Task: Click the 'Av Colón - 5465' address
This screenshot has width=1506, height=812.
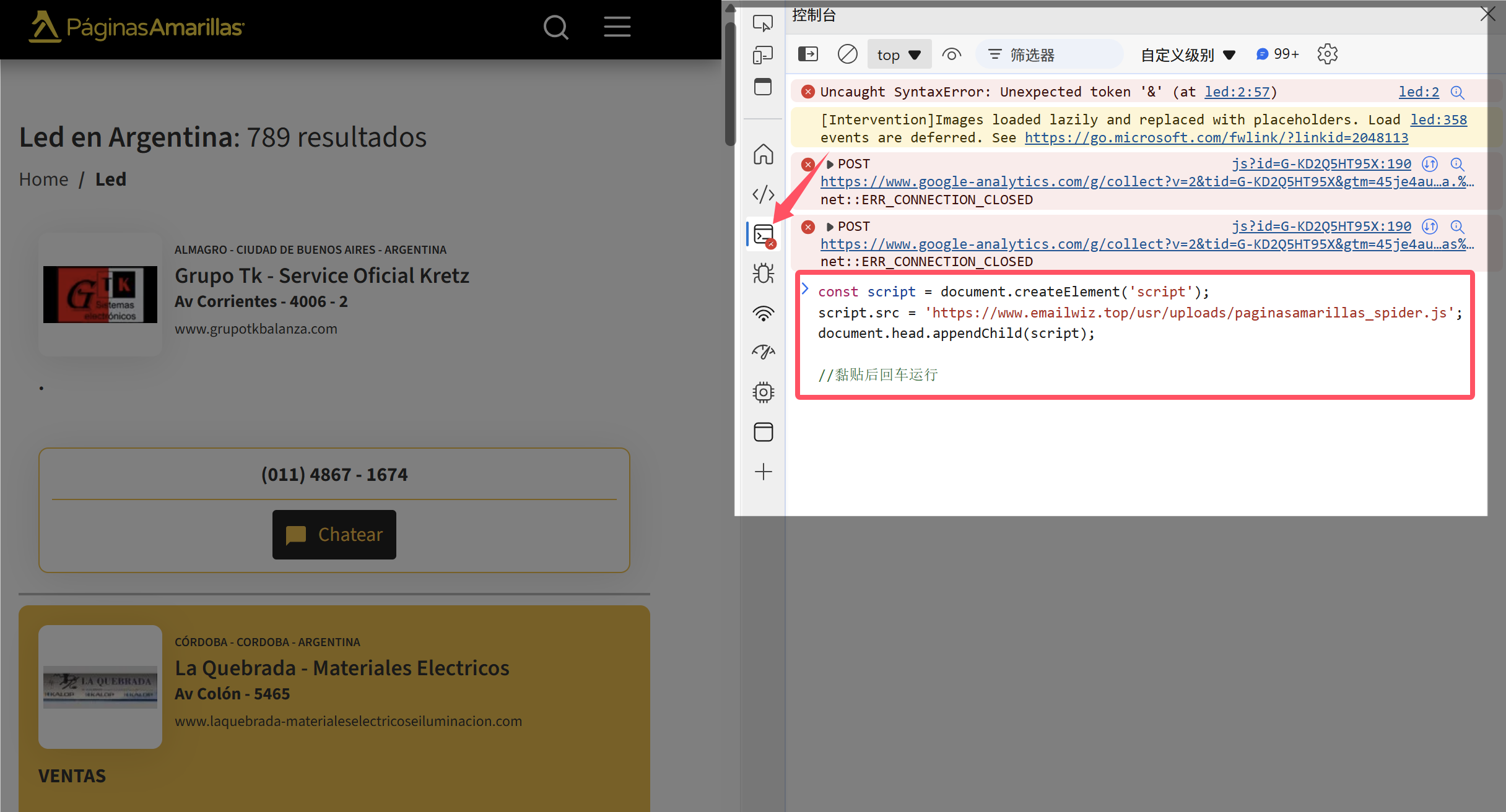Action: (232, 694)
